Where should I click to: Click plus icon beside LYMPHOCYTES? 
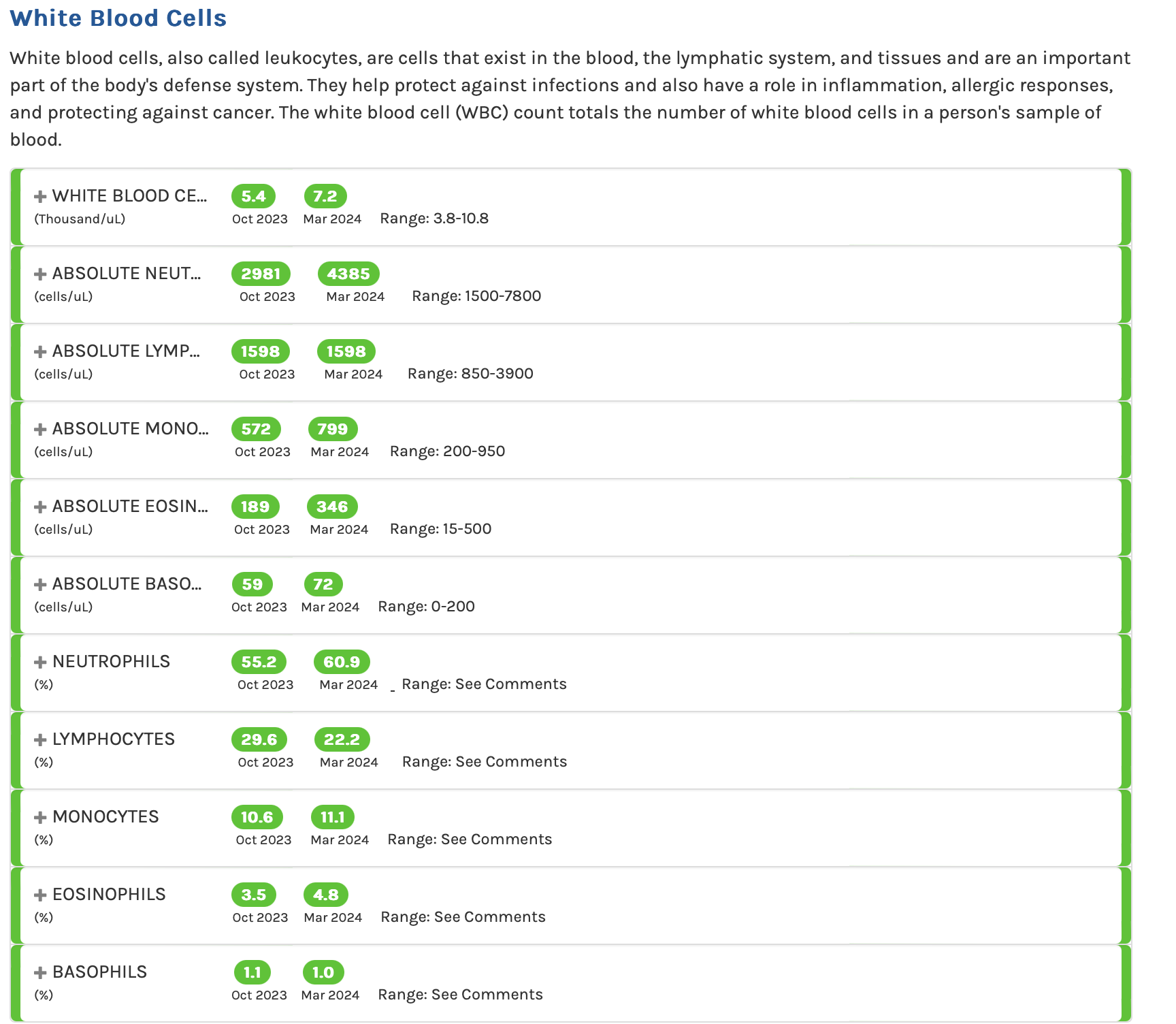[40, 740]
